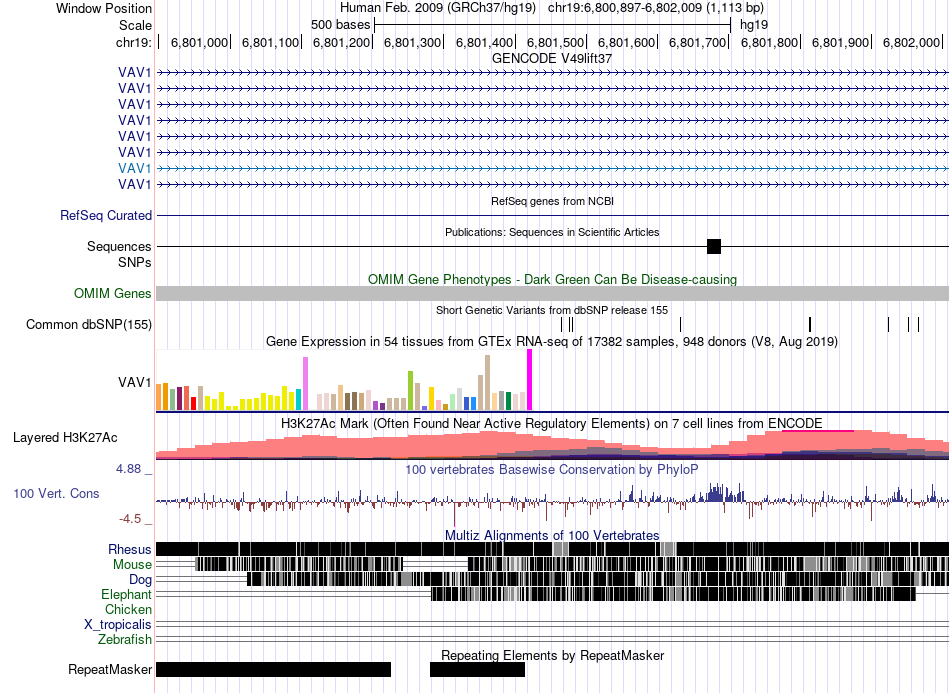Click the '500 bases' scale bar label
950x693 pixels.
pyautogui.click(x=340, y=25)
